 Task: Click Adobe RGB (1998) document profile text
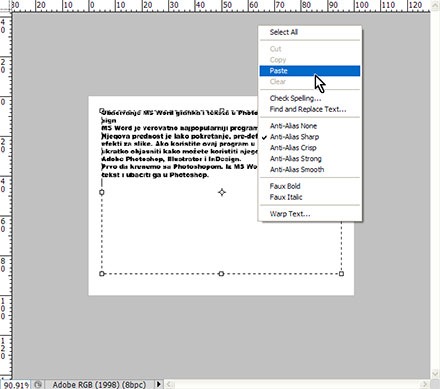[x=99, y=385]
